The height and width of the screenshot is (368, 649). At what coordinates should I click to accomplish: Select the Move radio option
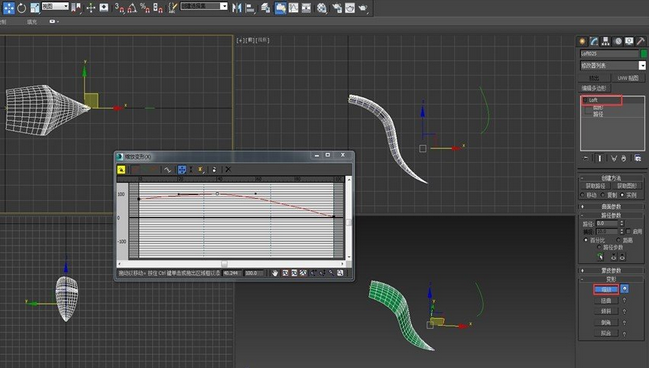[583, 195]
